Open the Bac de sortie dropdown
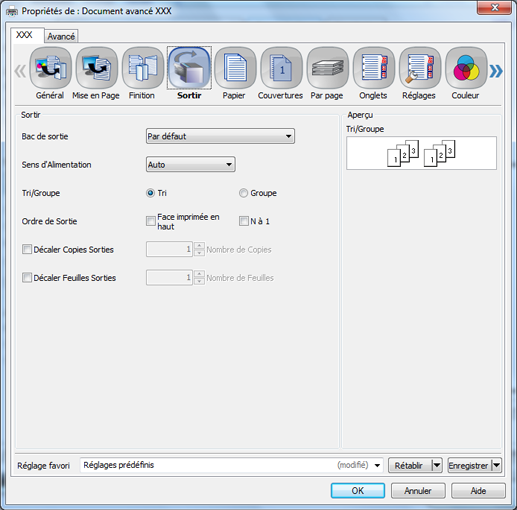This screenshot has width=517, height=510. point(220,136)
